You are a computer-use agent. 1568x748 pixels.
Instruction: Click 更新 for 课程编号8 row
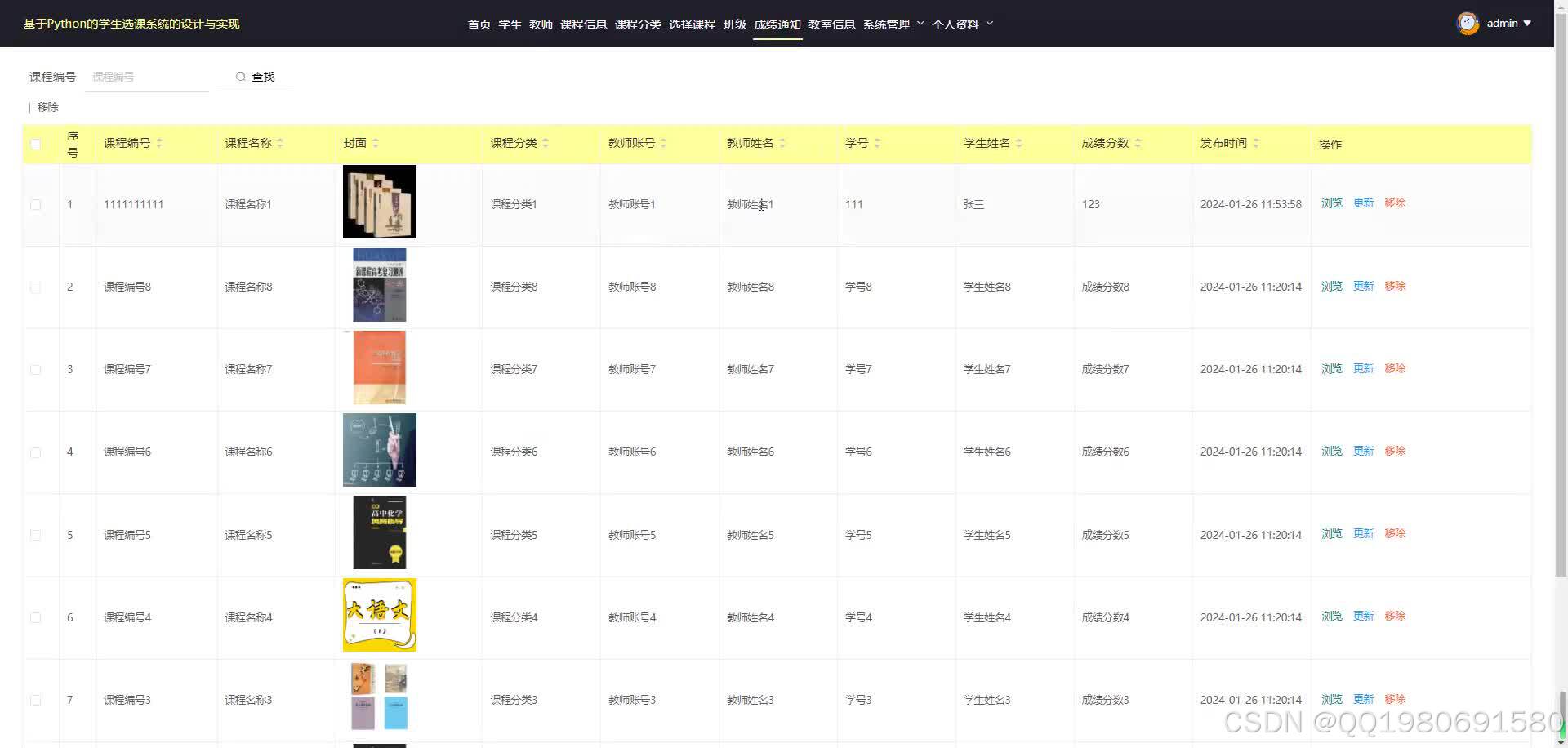click(1364, 286)
